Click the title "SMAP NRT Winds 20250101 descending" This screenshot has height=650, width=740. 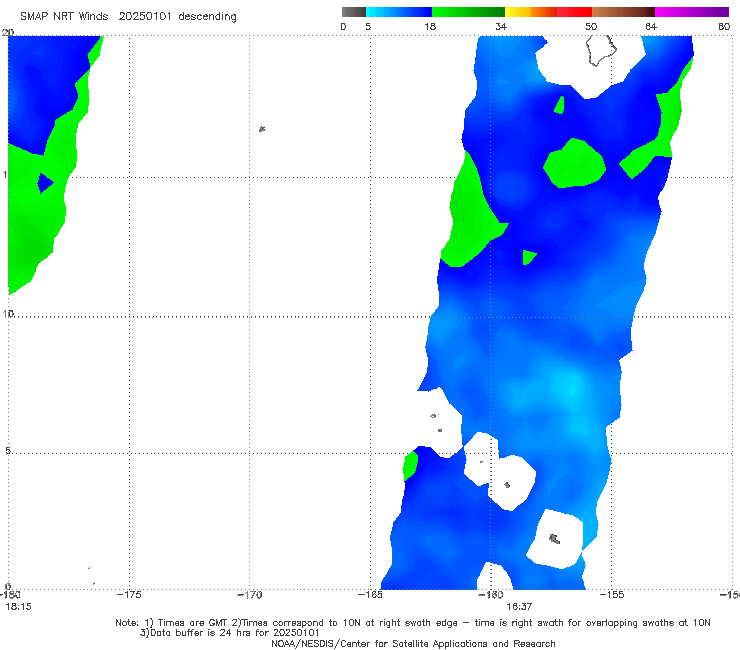(x=128, y=17)
